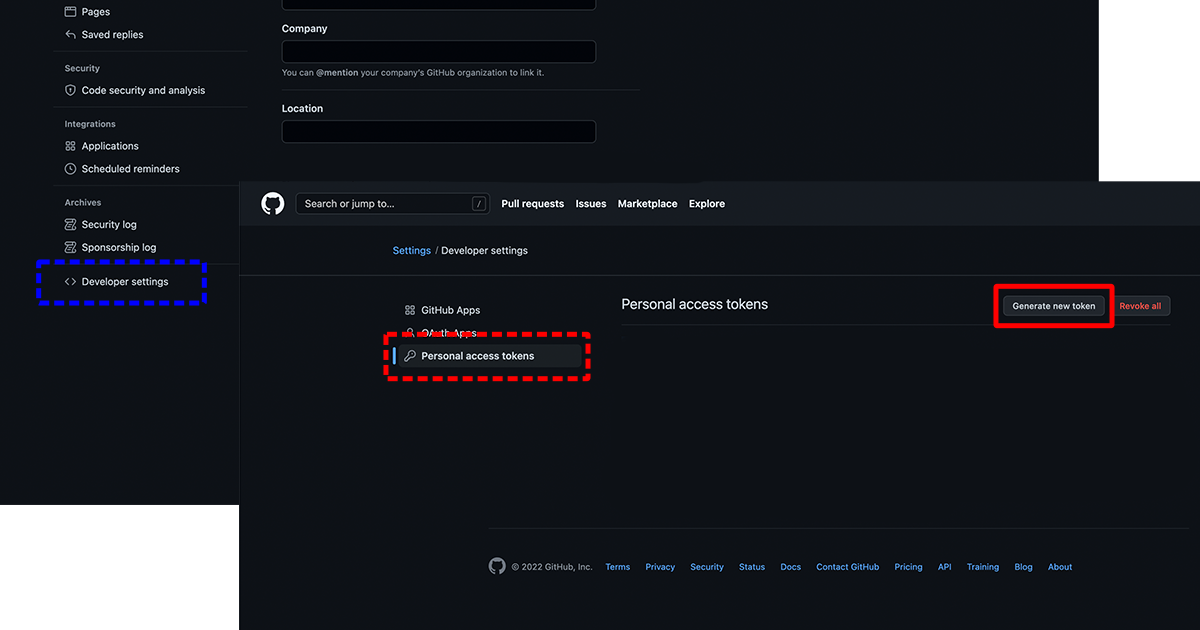1200x630 pixels.
Task: Click the 'Integrations' section header in the sidebar
Action: click(x=90, y=124)
